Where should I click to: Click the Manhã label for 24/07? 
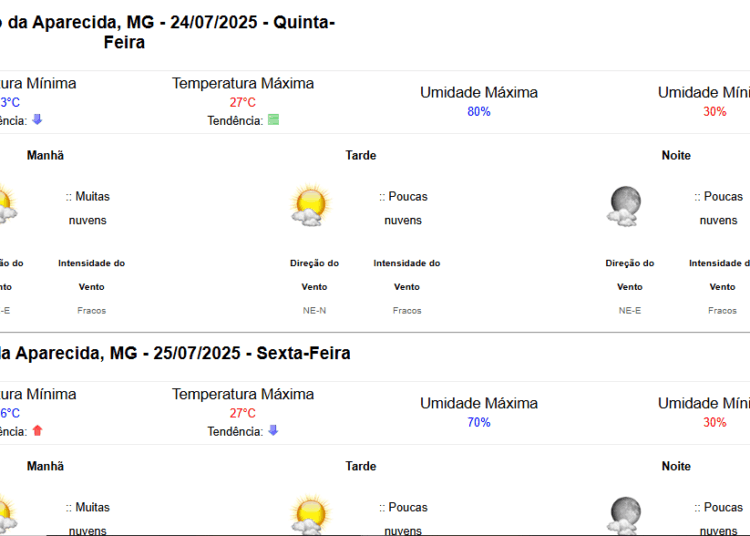tap(45, 155)
